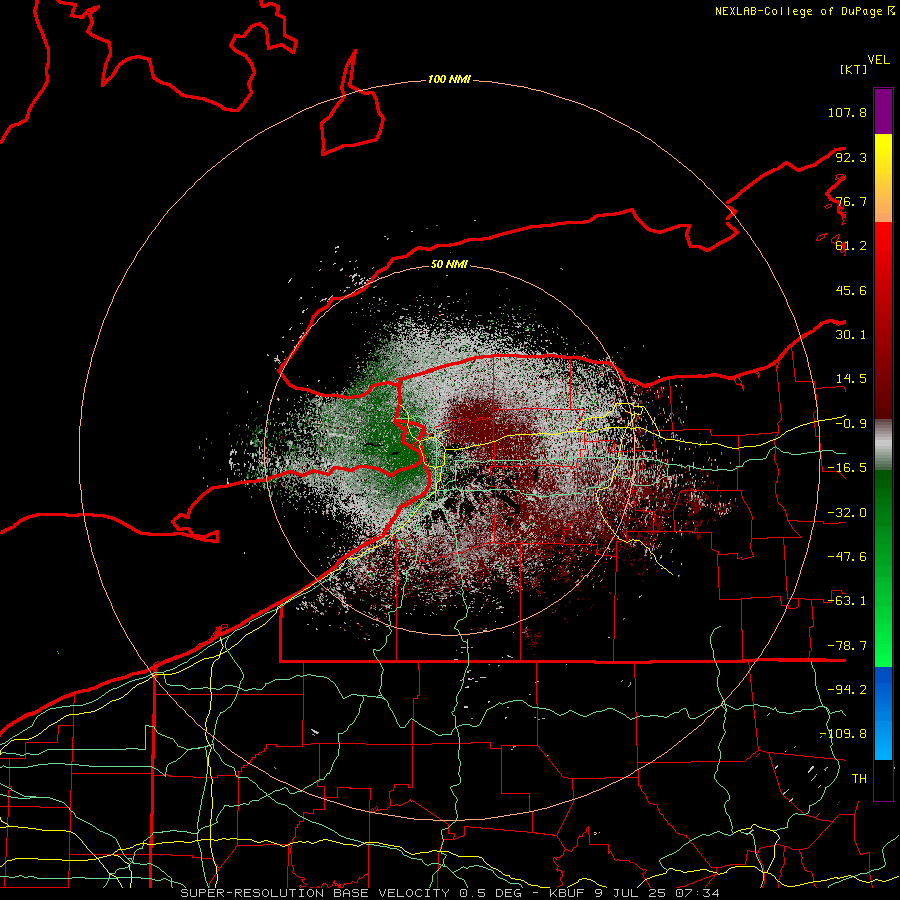The image size is (900, 900).
Task: Click the -47.6 velocity scale value
Action: tap(847, 557)
